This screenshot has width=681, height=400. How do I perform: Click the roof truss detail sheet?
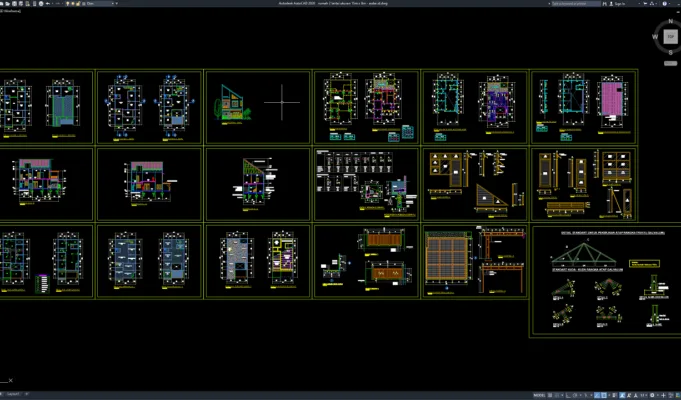click(x=606, y=281)
